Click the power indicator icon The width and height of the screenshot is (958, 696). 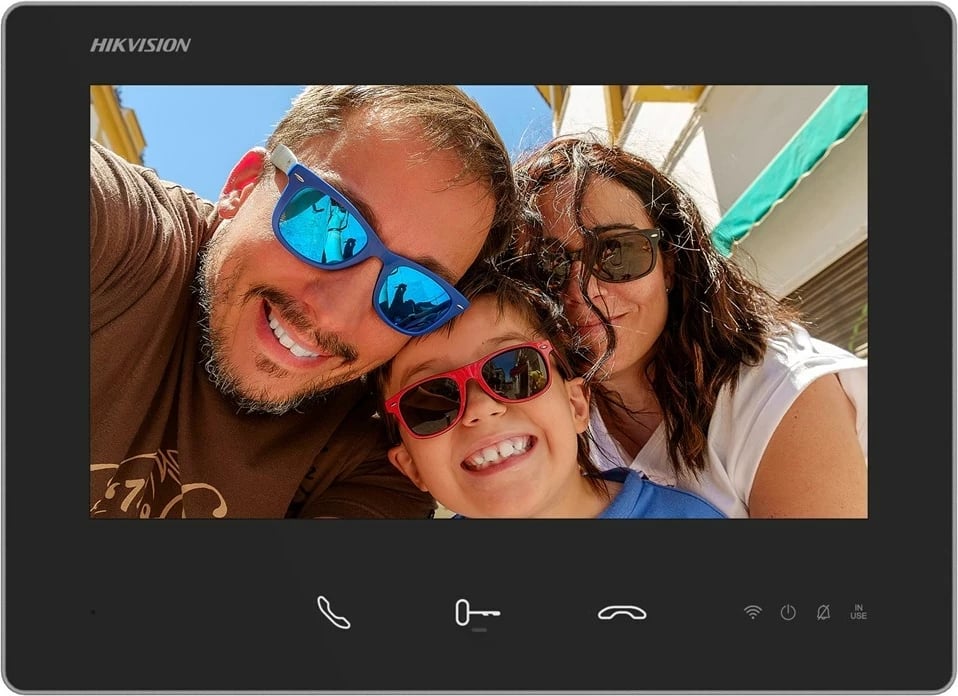788,612
